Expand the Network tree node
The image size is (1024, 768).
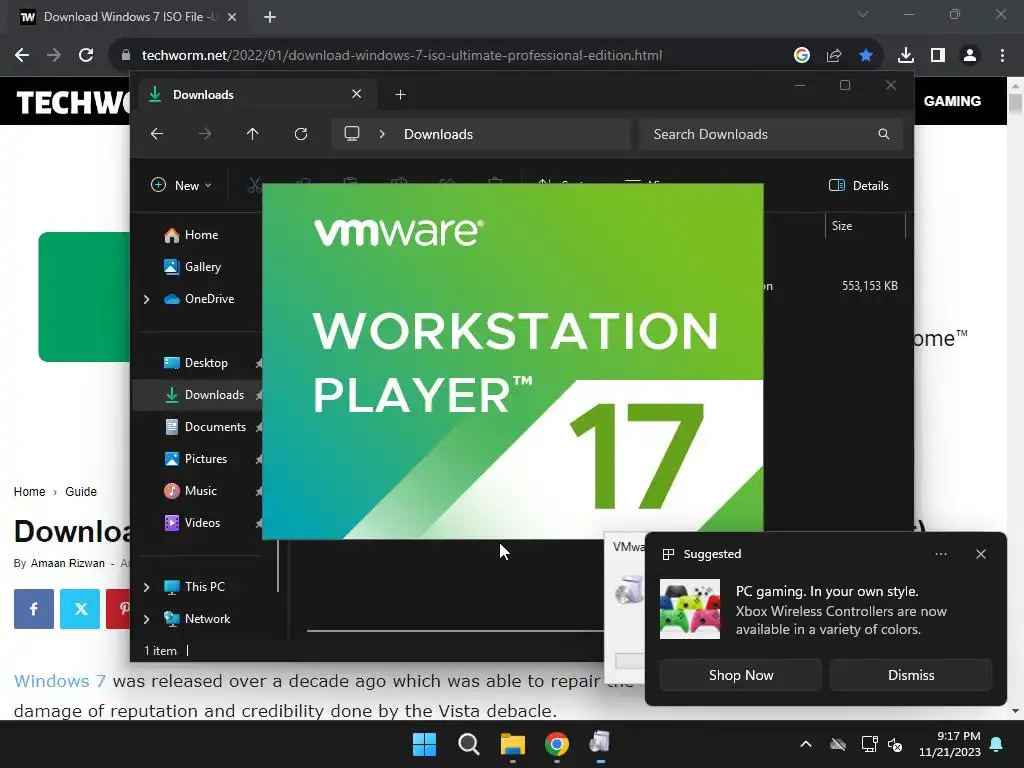click(146, 619)
